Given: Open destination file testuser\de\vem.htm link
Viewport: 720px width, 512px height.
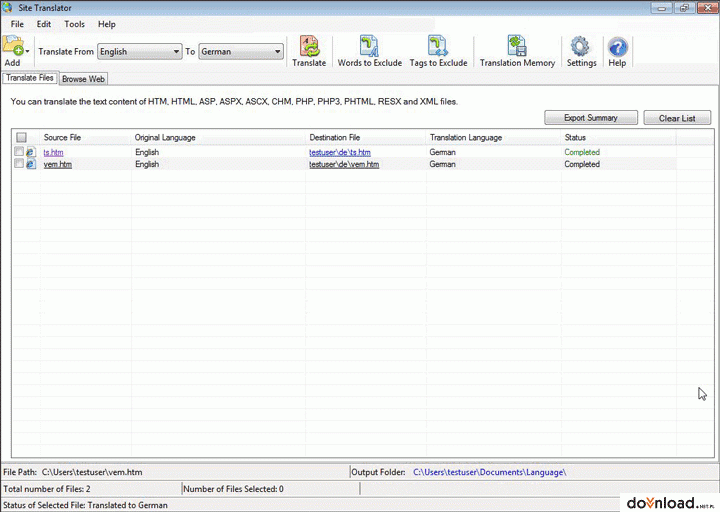Looking at the screenshot, I should click(x=344, y=164).
